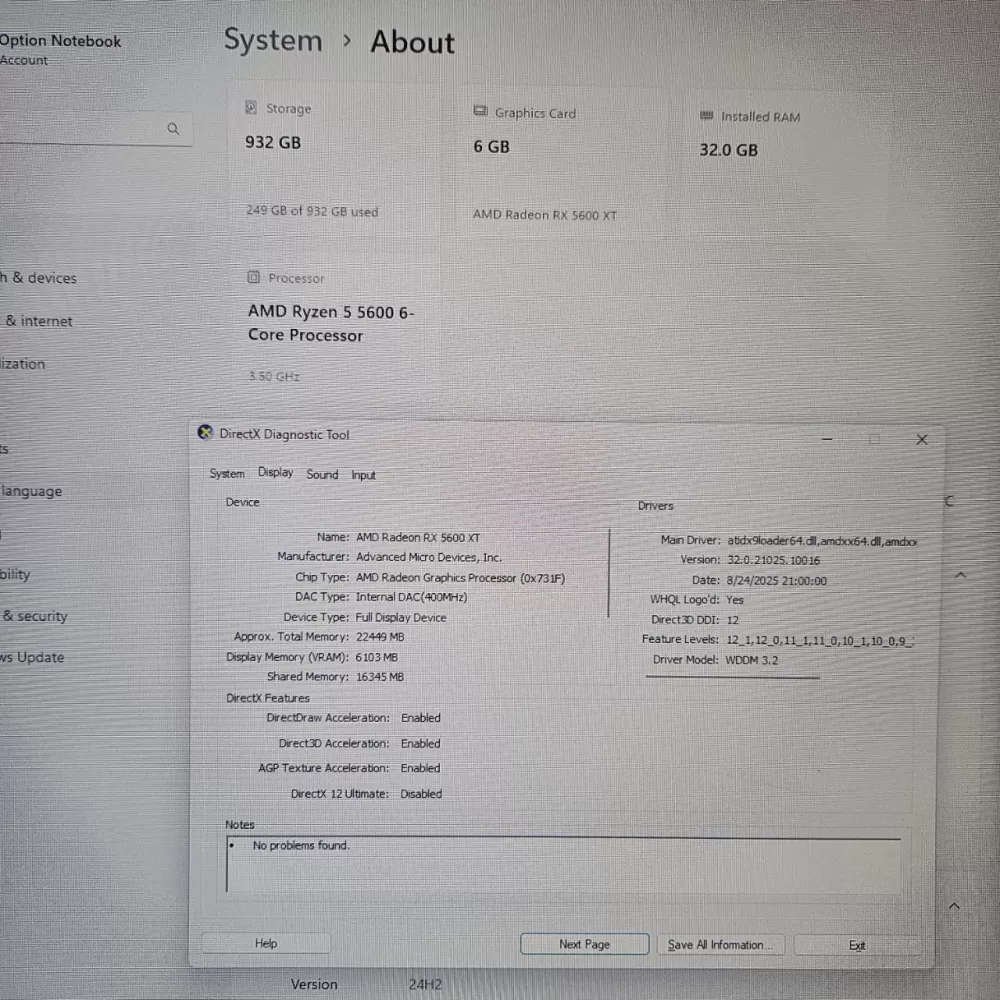Click the Installed RAM icon
This screenshot has height=1000, width=1000.
click(706, 115)
